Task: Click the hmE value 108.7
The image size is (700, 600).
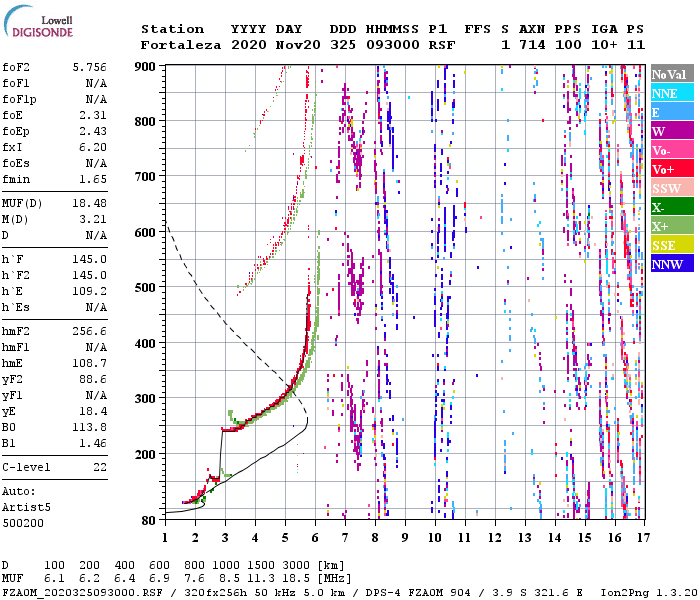Action: point(91,363)
